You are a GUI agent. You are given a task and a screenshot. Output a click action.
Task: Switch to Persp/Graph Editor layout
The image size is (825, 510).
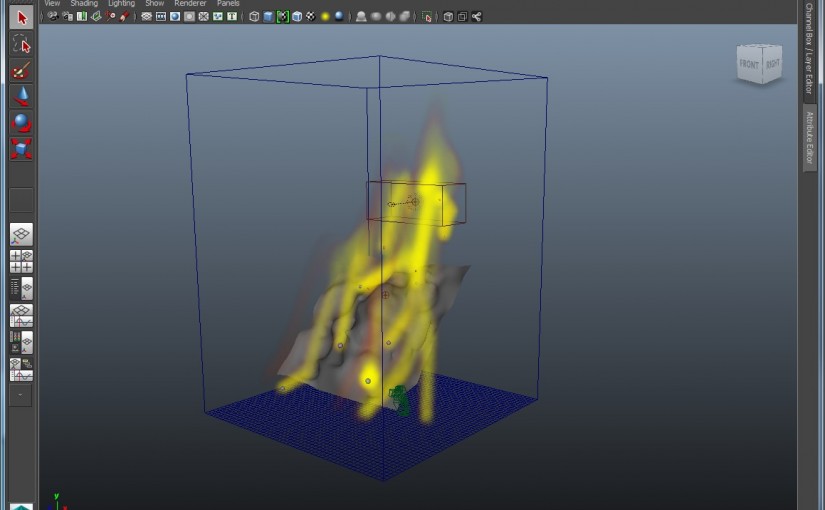(x=21, y=315)
